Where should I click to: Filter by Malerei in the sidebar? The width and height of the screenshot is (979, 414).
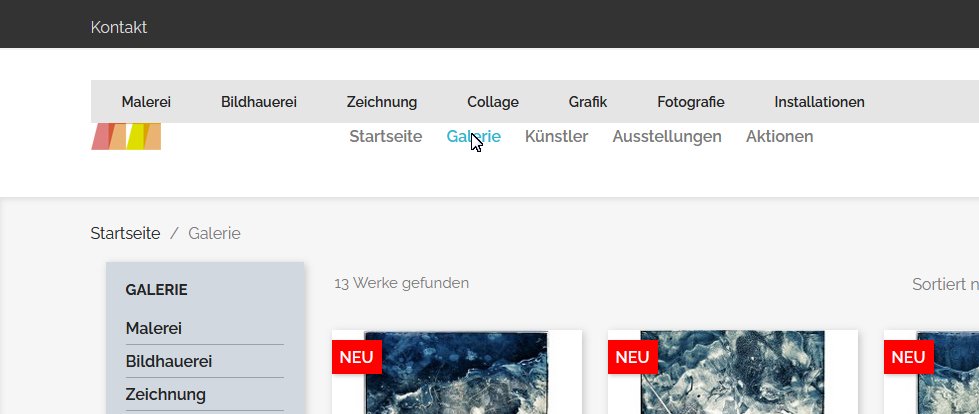click(154, 328)
